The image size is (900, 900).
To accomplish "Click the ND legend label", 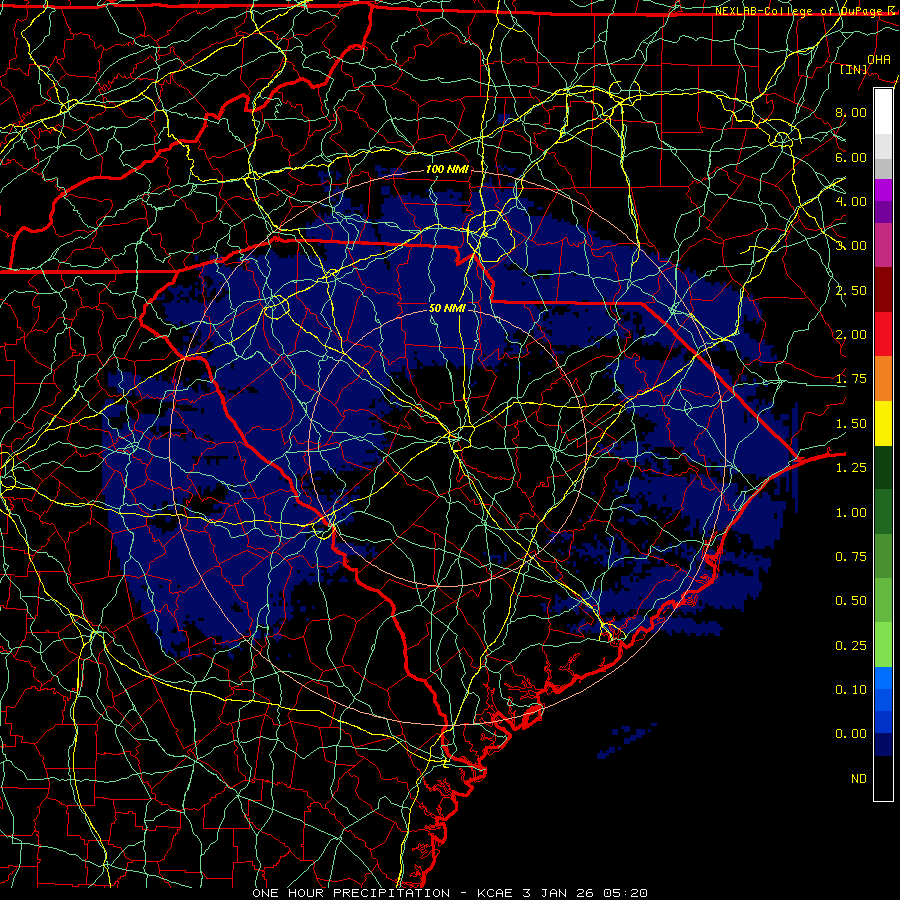I will (x=859, y=779).
